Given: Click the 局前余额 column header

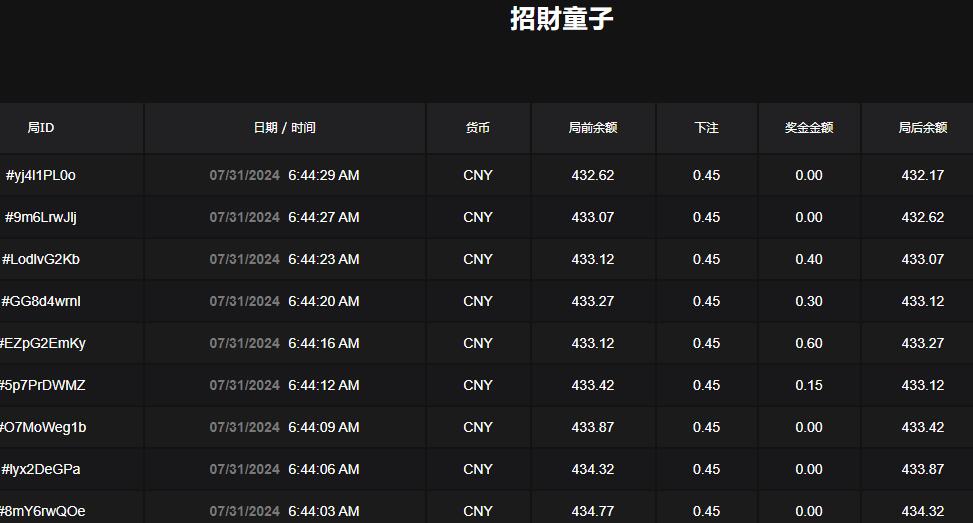Looking at the screenshot, I should click(x=593, y=128).
